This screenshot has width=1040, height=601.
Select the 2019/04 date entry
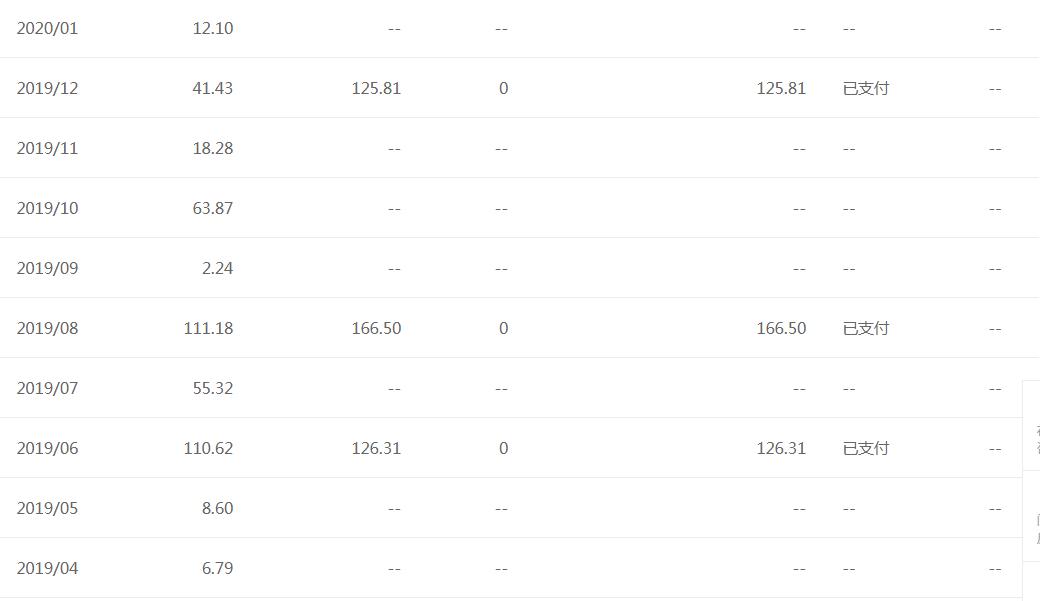(47, 568)
